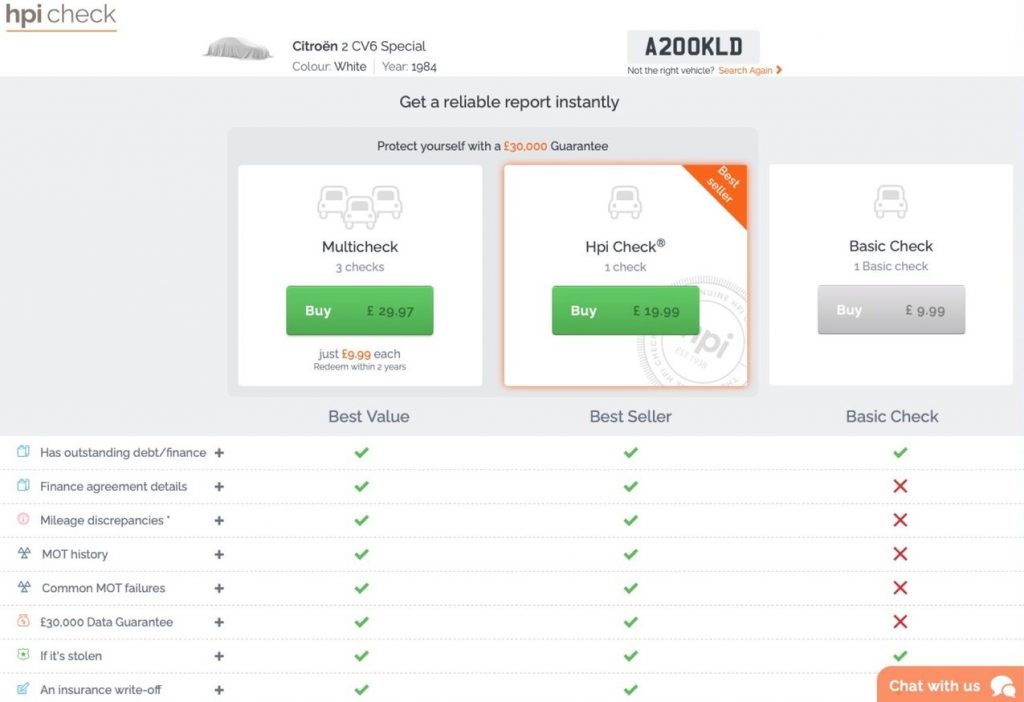Click the green tick for Best Seller If it's stolen
Image resolution: width=1024 pixels, height=702 pixels.
(x=630, y=656)
